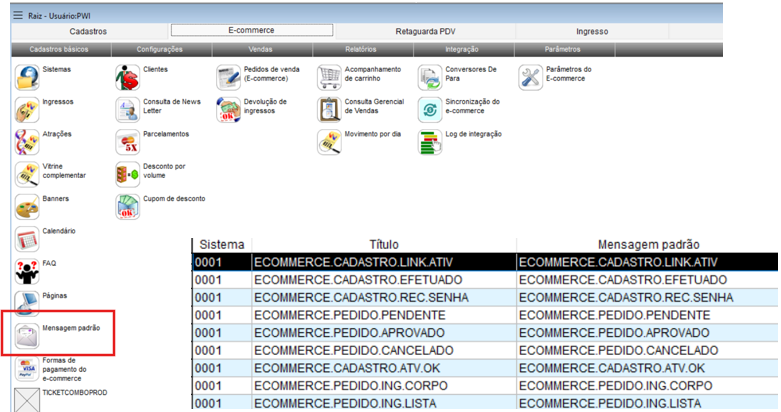The width and height of the screenshot is (781, 412).
Task: Click the Vendas section header
Action: tap(260, 49)
